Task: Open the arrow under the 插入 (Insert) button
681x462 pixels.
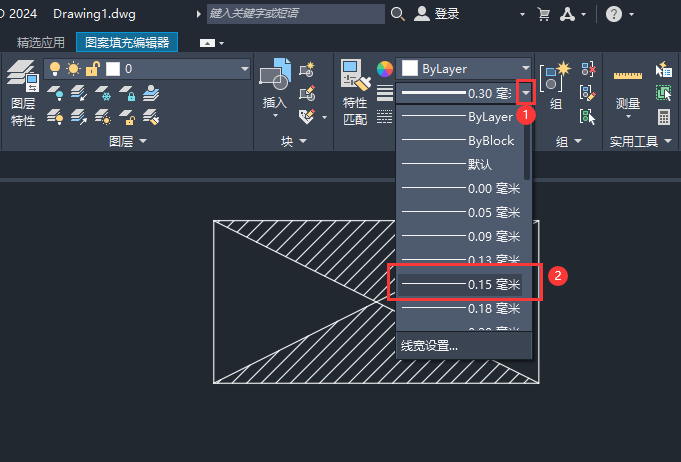Action: (275, 116)
